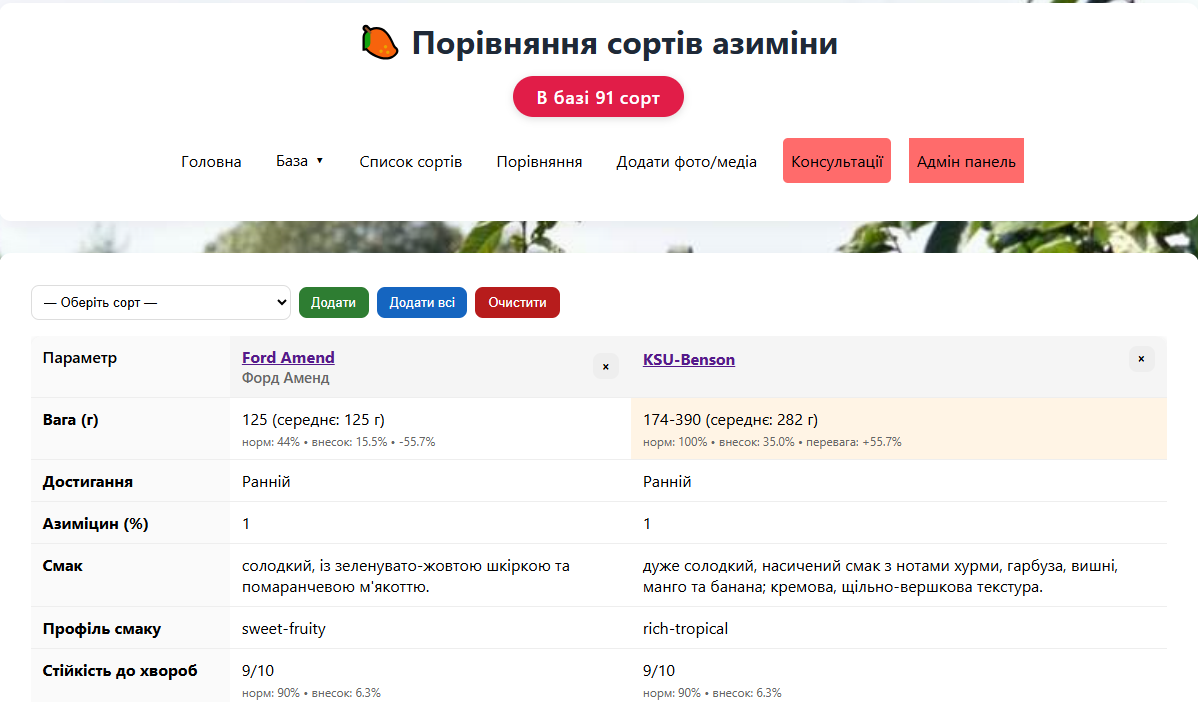The image size is (1198, 702).
Task: Open the Ford Amend variety link
Action: (288, 358)
